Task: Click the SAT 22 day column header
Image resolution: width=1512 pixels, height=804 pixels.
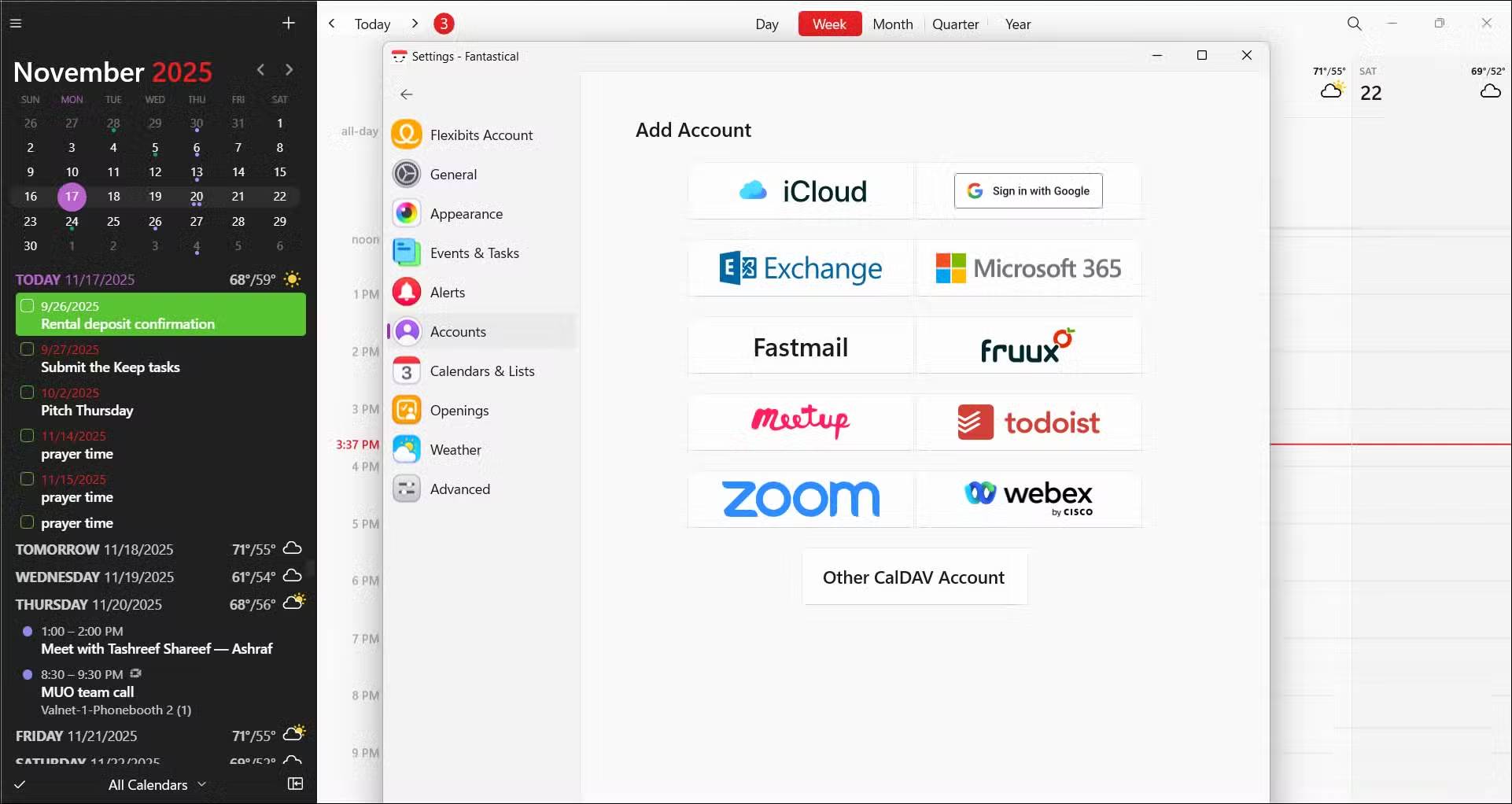Action: coord(1371,85)
